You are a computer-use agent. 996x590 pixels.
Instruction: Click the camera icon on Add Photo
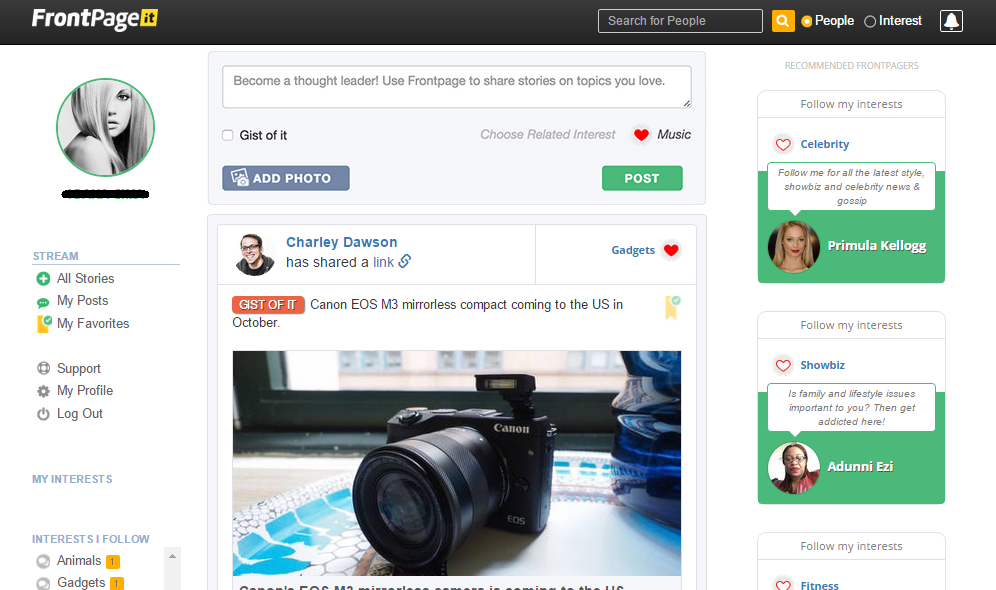pyautogui.click(x=239, y=178)
